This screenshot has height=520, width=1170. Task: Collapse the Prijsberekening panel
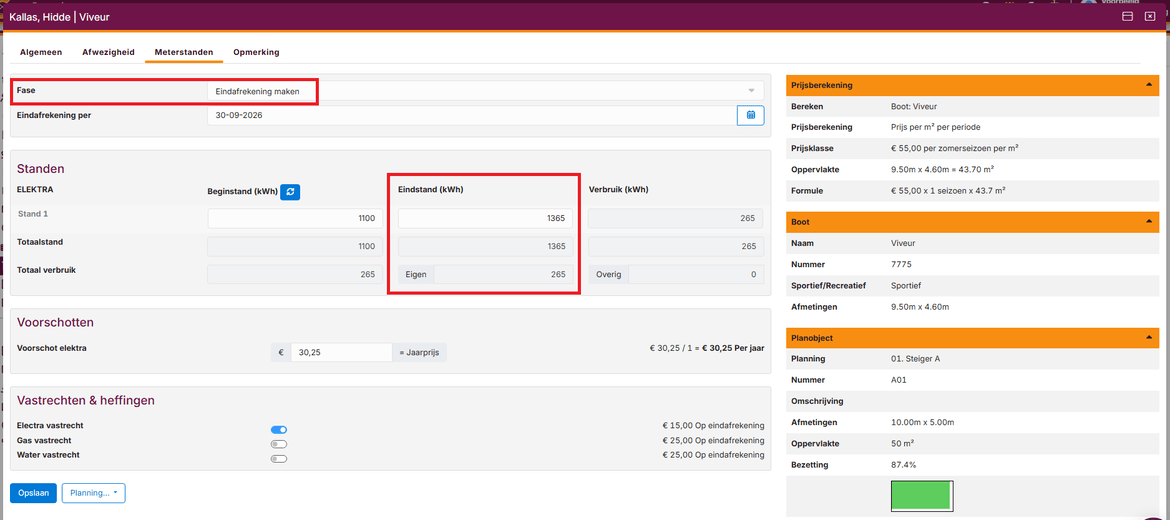tap(1148, 85)
